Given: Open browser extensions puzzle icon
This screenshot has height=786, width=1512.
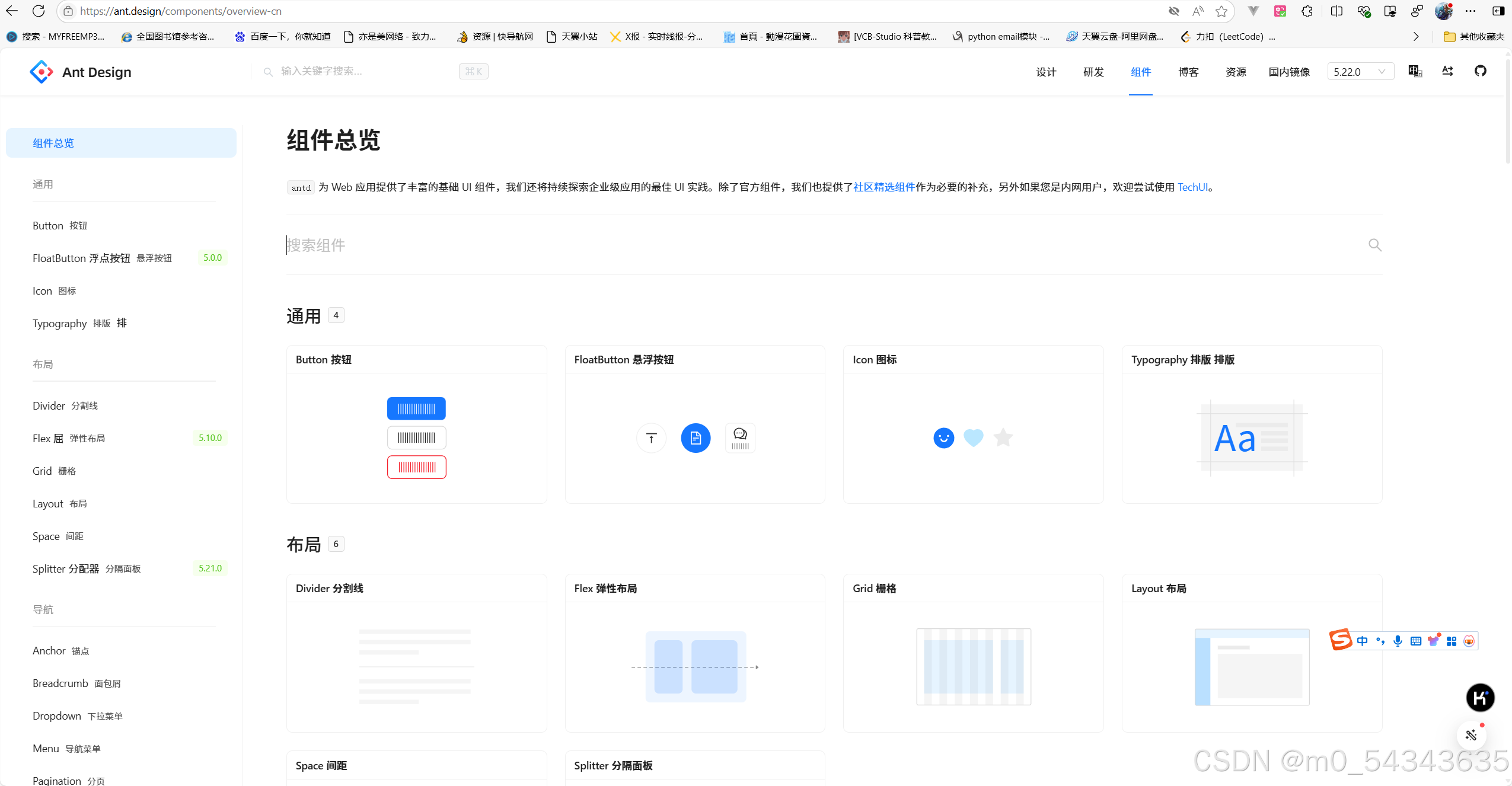Looking at the screenshot, I should click(x=1307, y=11).
